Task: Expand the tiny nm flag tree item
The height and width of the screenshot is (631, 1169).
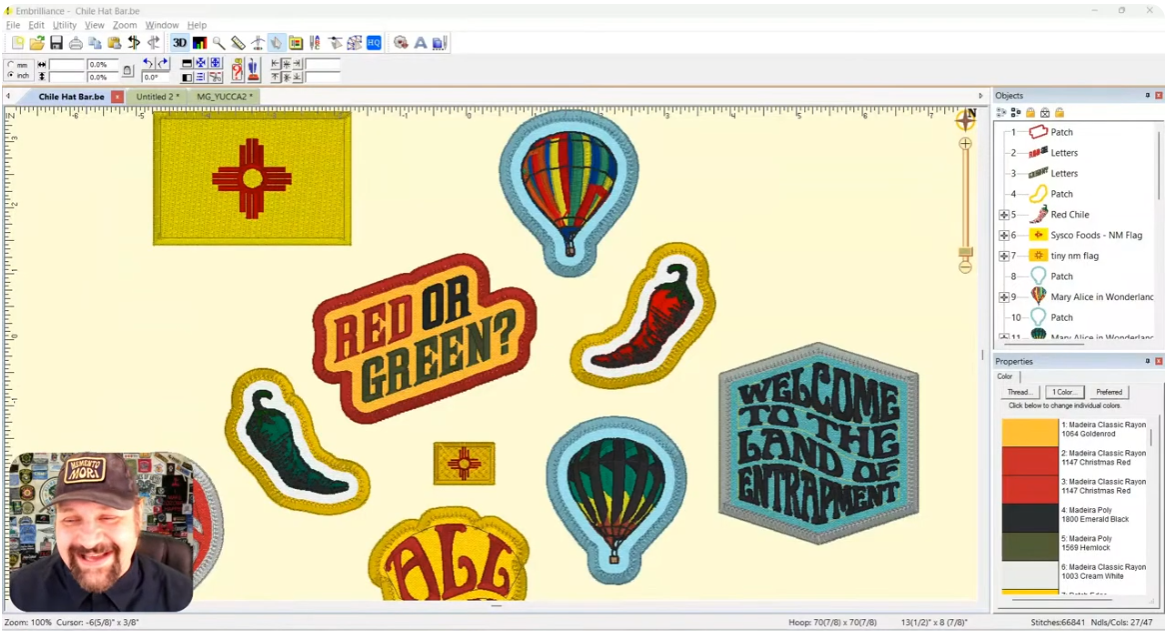Action: [x=1003, y=256]
